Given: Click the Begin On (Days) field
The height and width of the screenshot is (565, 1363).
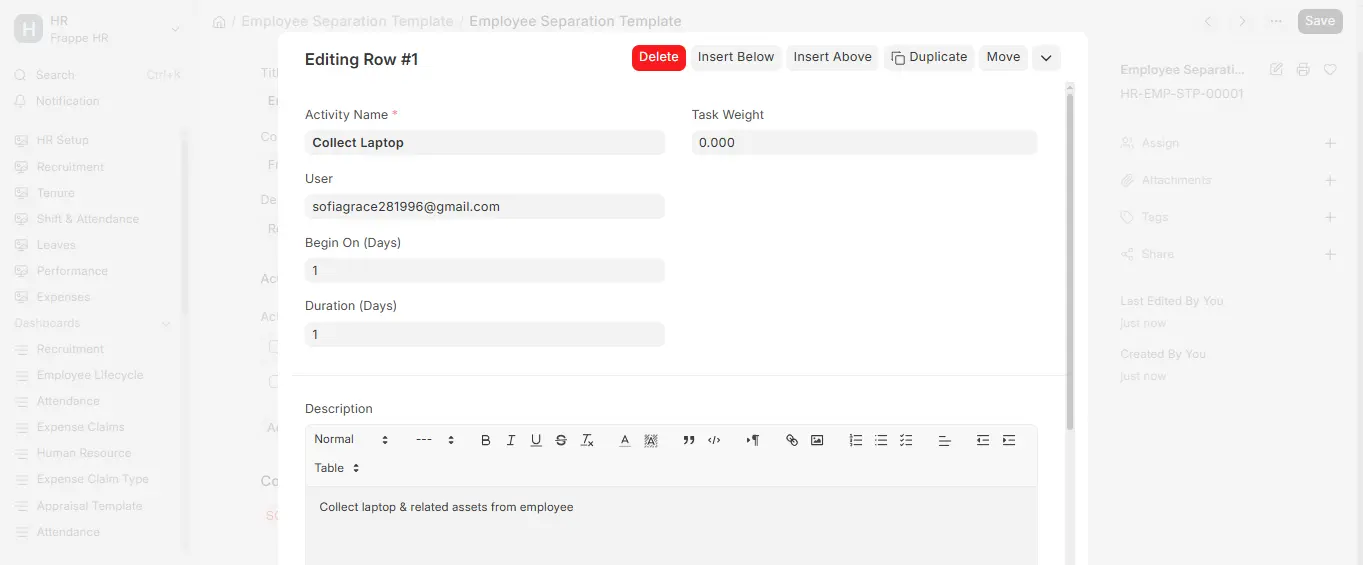Looking at the screenshot, I should 484,271.
